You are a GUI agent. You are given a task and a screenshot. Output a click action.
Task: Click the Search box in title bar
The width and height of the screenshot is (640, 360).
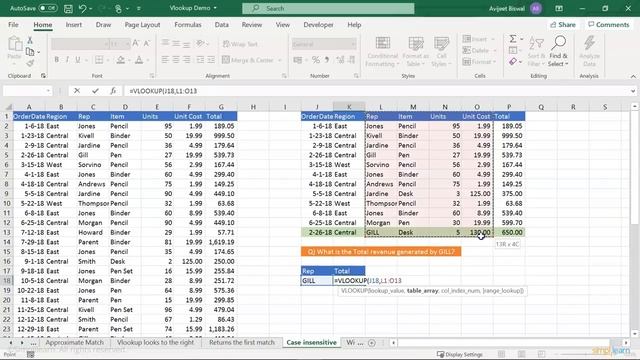click(x=328, y=8)
